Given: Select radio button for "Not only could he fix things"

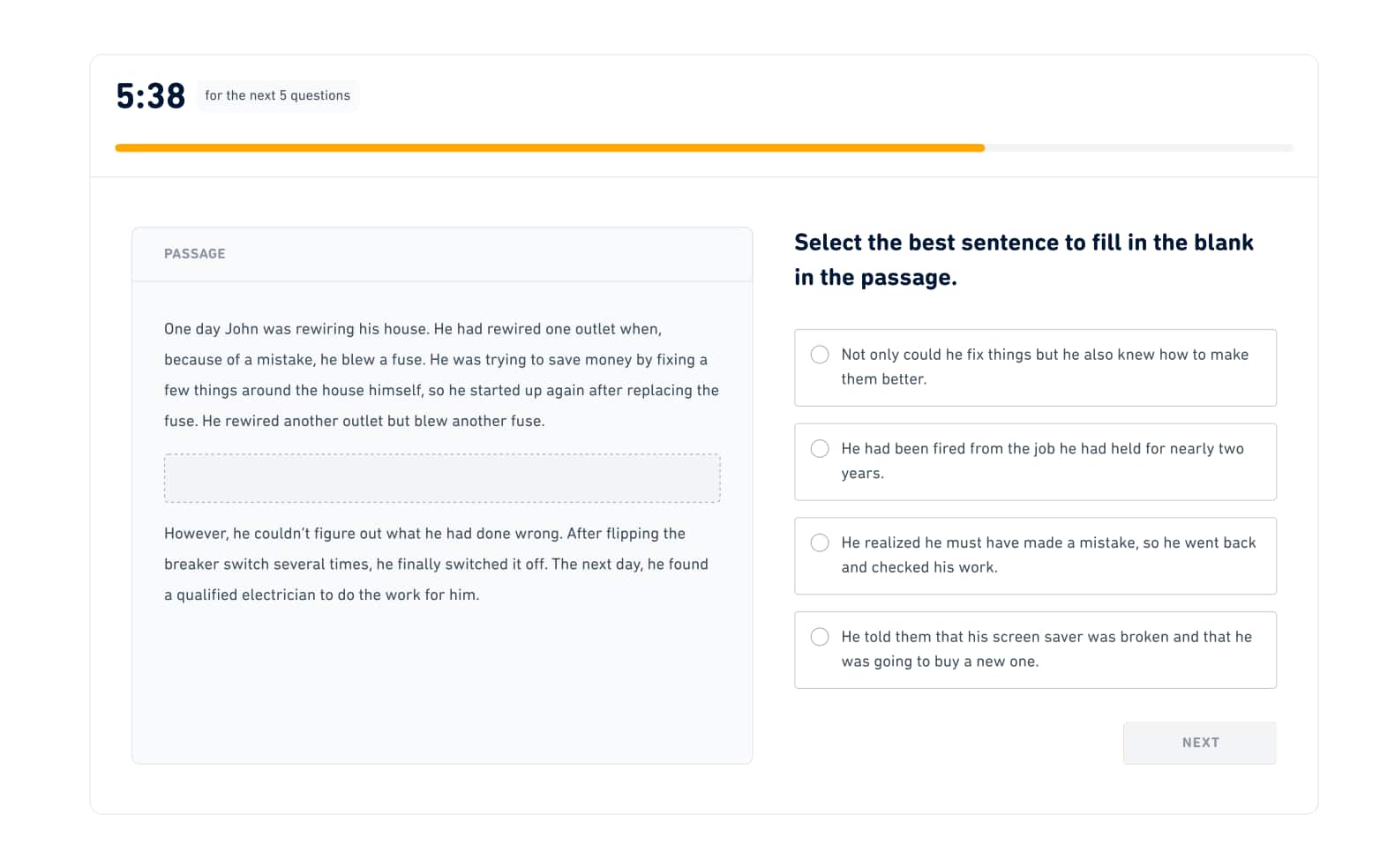Looking at the screenshot, I should 819,355.
